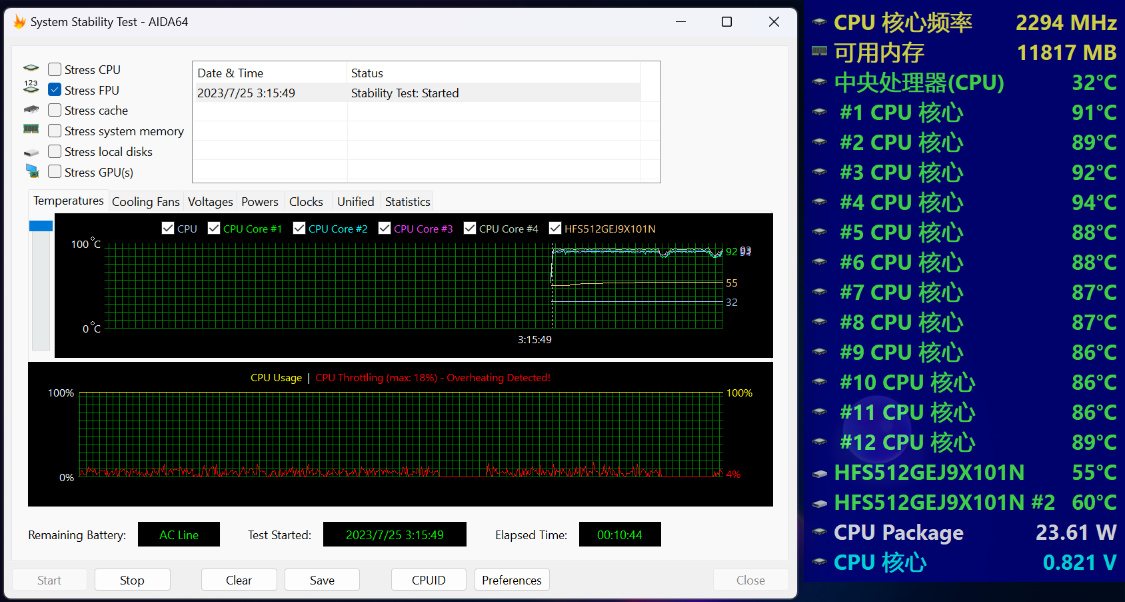Click sensor icon beside #2 CPU 核心
This screenshot has width=1125, height=602.
819,143
